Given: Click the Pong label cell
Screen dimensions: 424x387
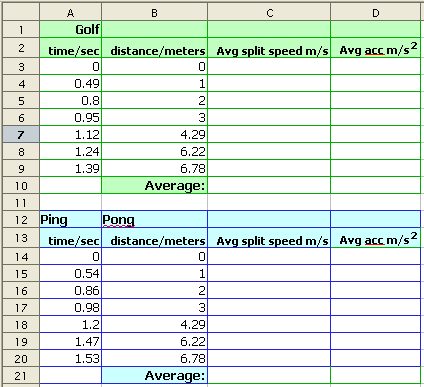Looking at the screenshot, I should pyautogui.click(x=154, y=219).
